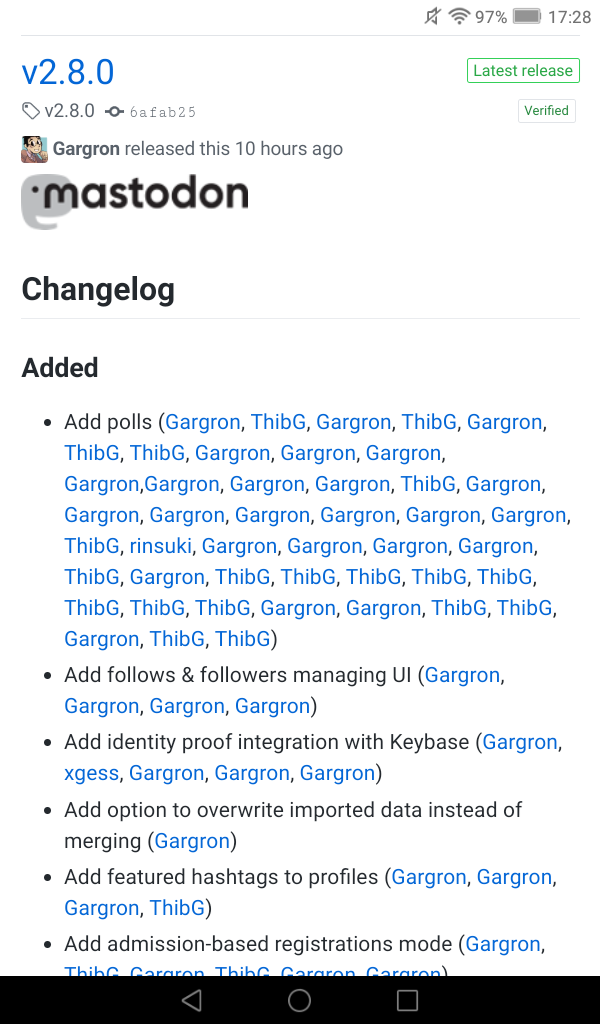Open first Gargron link for Keybase integration

click(x=520, y=742)
